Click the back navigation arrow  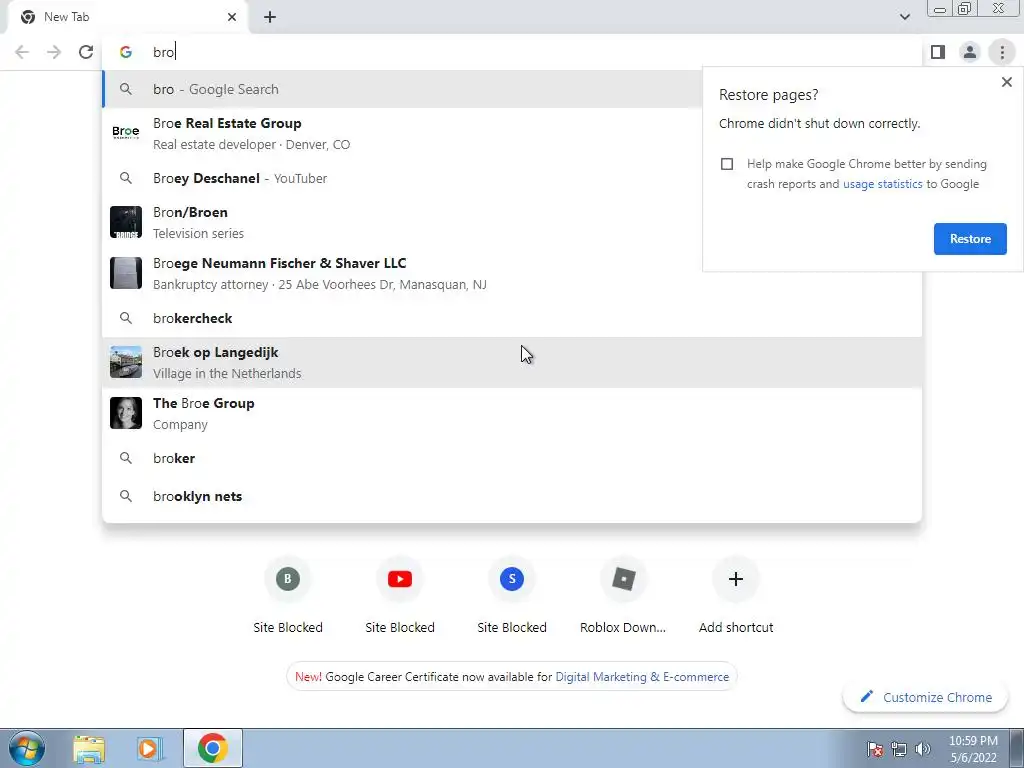point(22,52)
